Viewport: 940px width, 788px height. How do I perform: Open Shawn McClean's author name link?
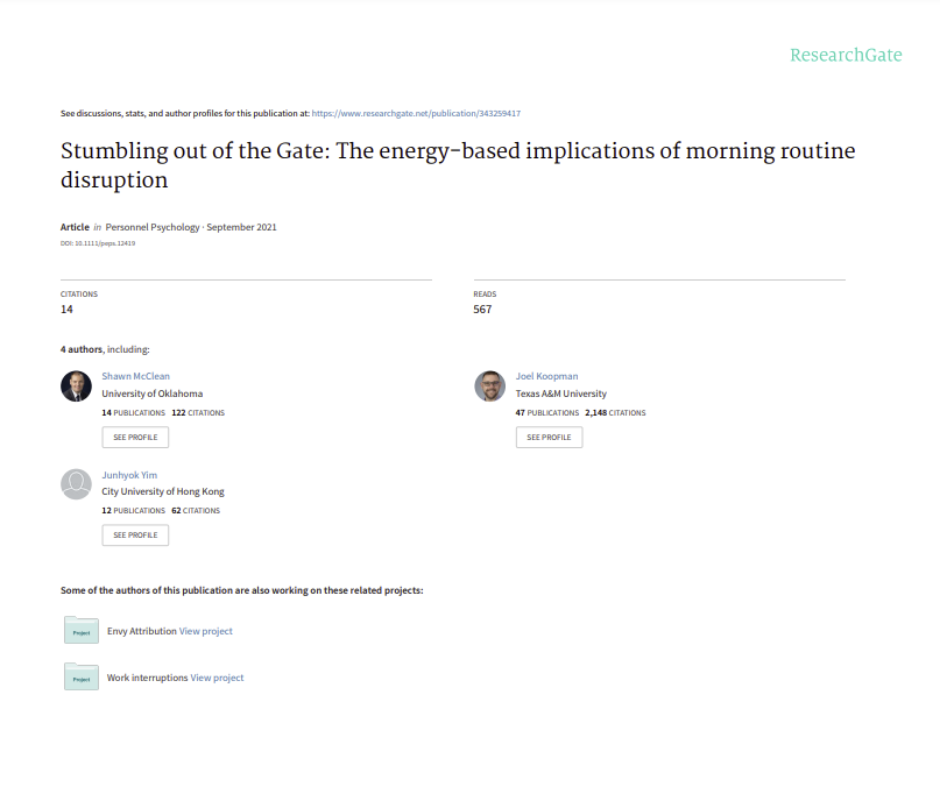(x=135, y=376)
